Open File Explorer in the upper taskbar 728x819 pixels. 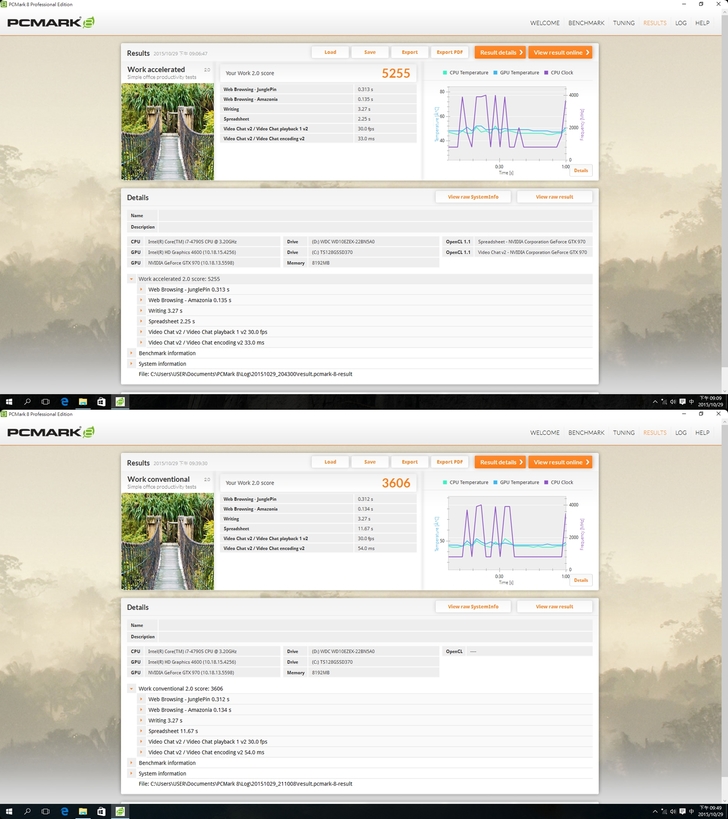pos(83,401)
